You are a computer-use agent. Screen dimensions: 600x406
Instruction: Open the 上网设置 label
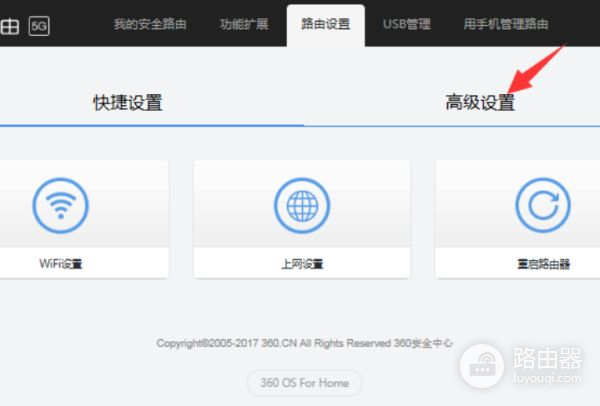302,264
